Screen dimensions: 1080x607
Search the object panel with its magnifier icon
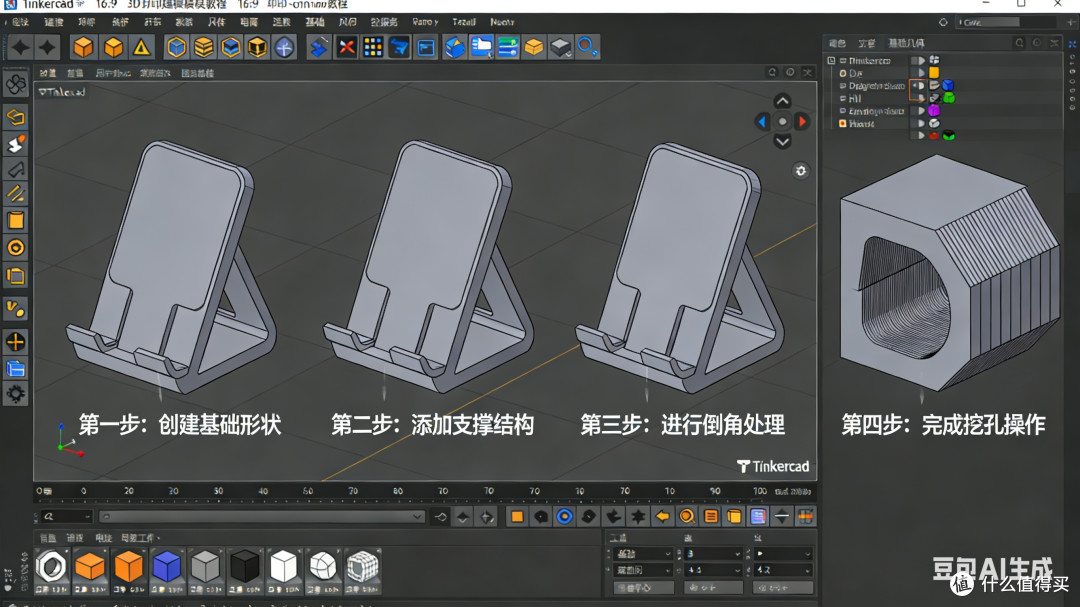(x=1019, y=43)
